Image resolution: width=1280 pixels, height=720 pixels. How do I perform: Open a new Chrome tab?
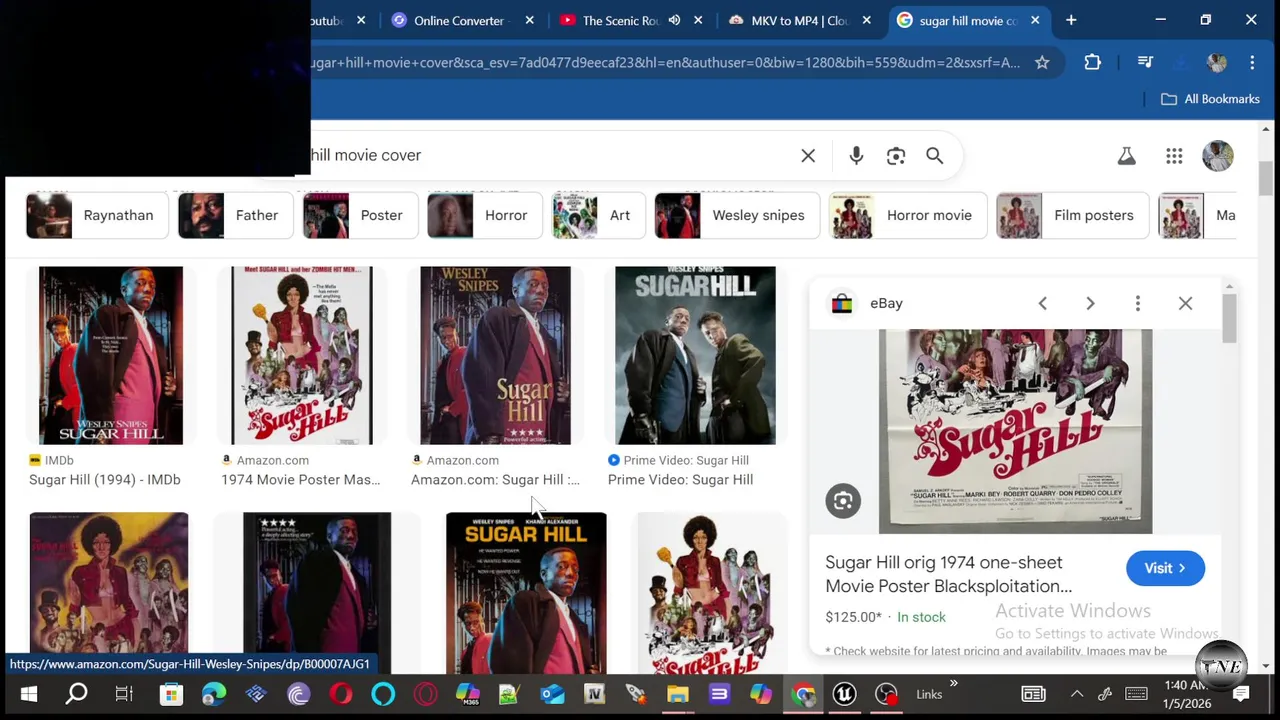point(1071,20)
